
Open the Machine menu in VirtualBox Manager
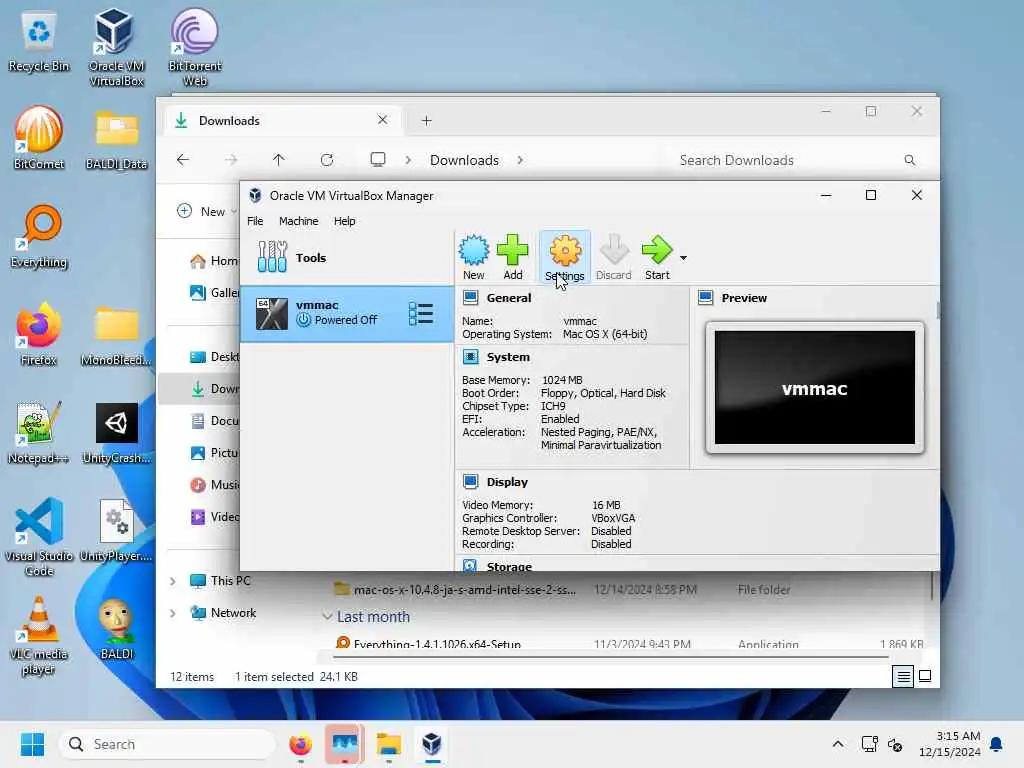click(x=298, y=221)
